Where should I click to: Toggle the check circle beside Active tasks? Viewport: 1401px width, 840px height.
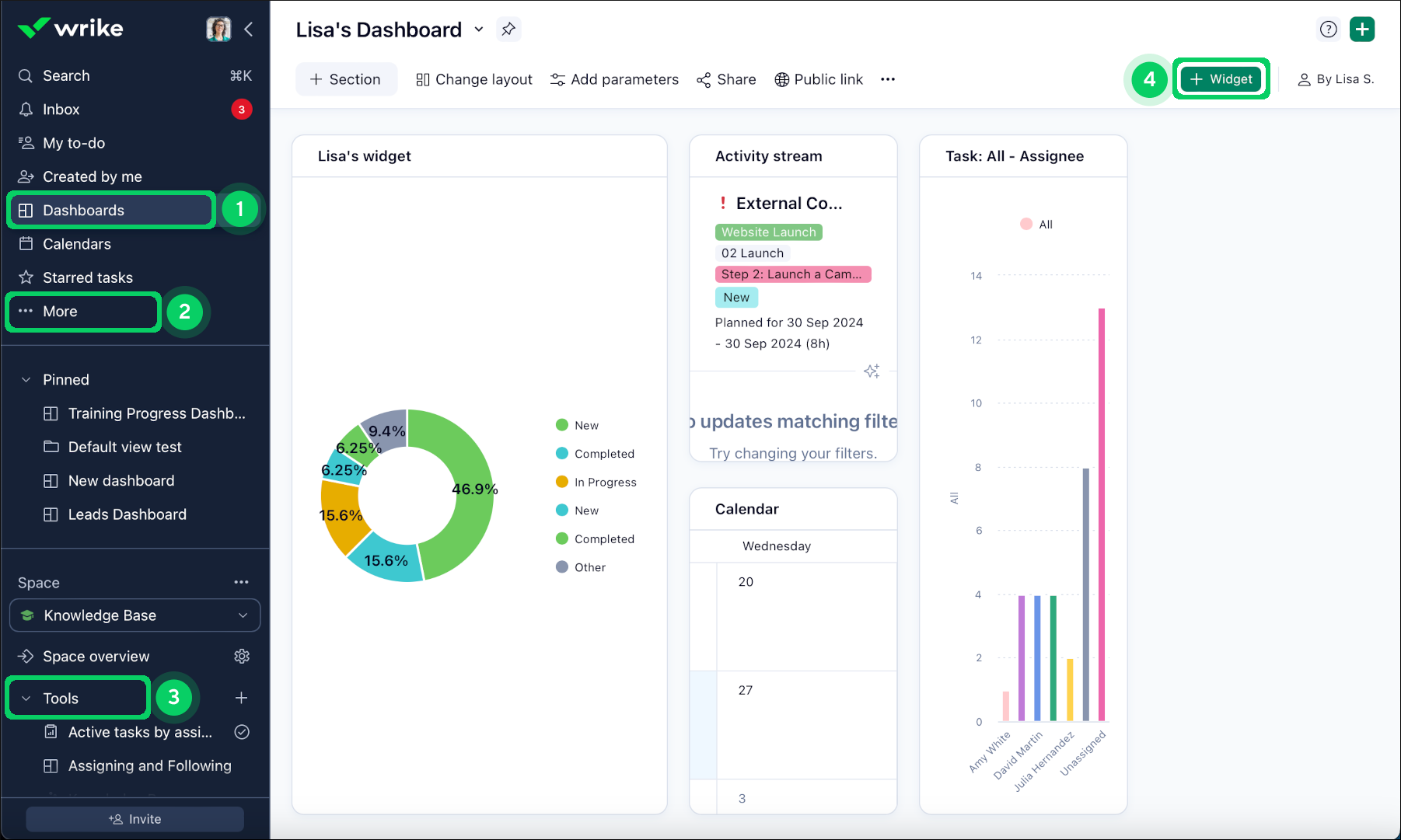pyautogui.click(x=242, y=732)
